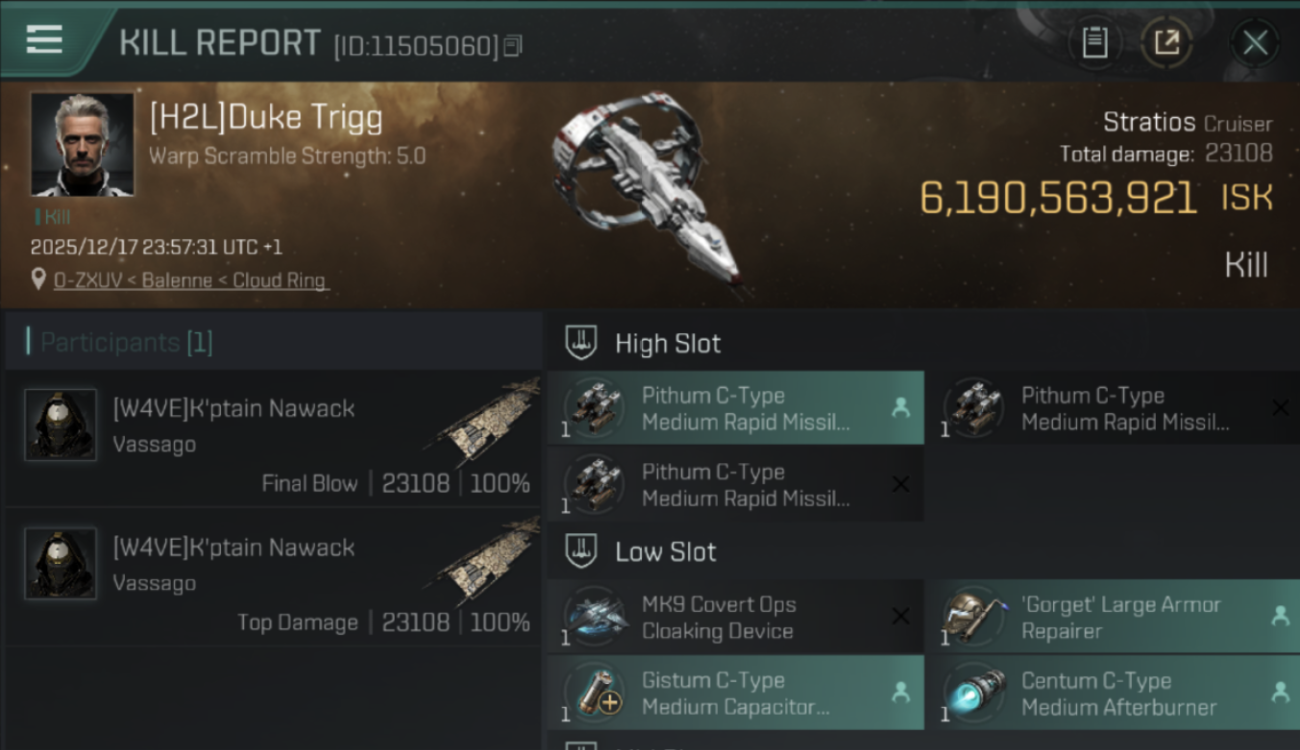Viewport: 1300px width, 750px height.
Task: Open Duke Trigg's character portrait
Action: point(82,144)
